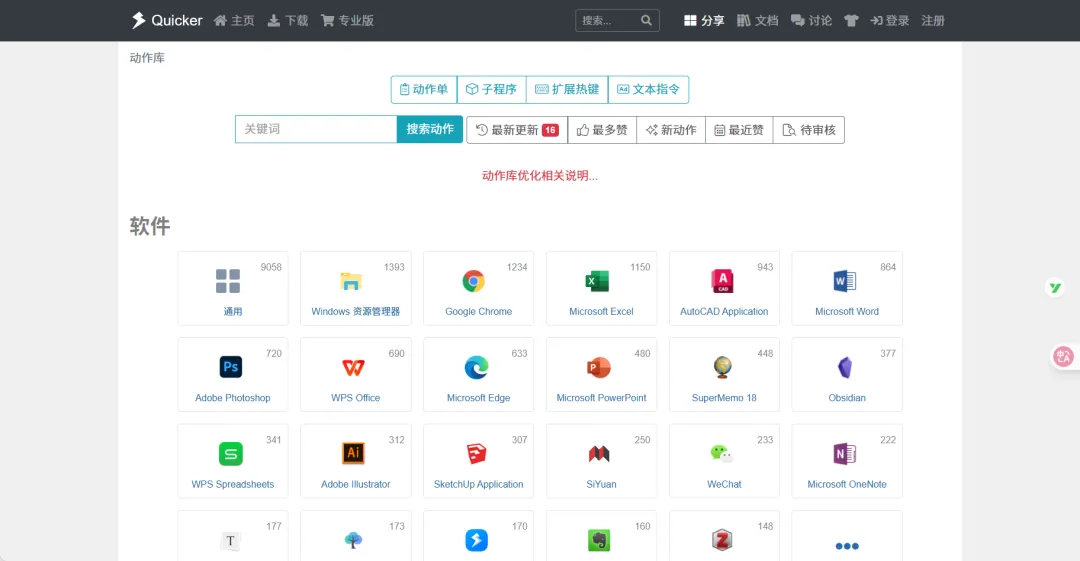The image size is (1080, 561).
Task: Click the red Z icon with count 148
Action: 722,540
